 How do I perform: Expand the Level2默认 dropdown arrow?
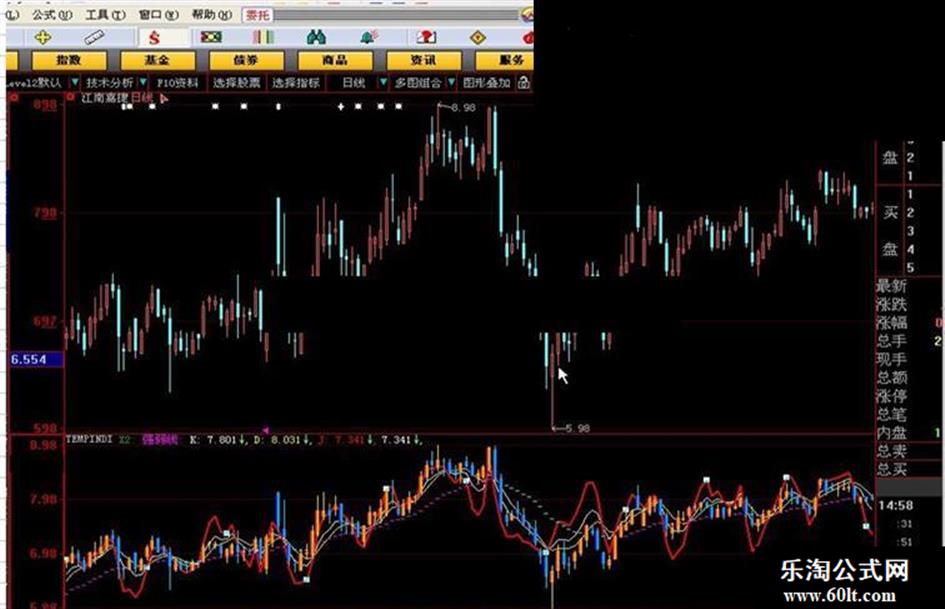74,82
